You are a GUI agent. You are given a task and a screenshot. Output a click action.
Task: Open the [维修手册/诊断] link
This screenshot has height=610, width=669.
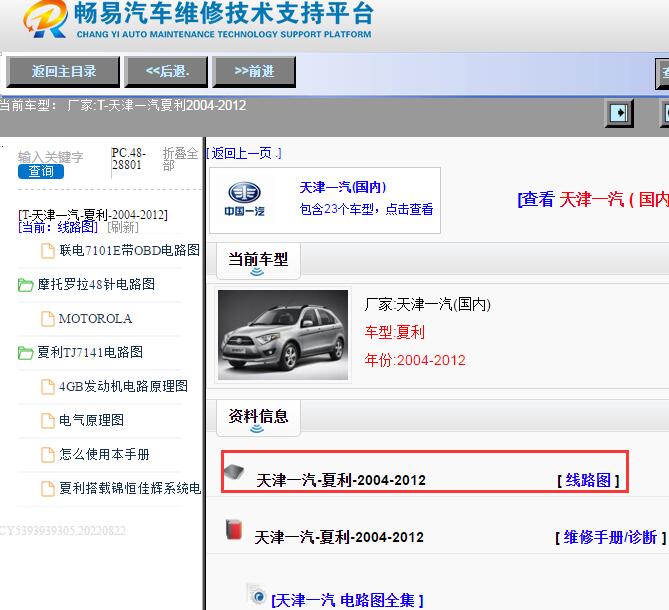pyautogui.click(x=610, y=537)
